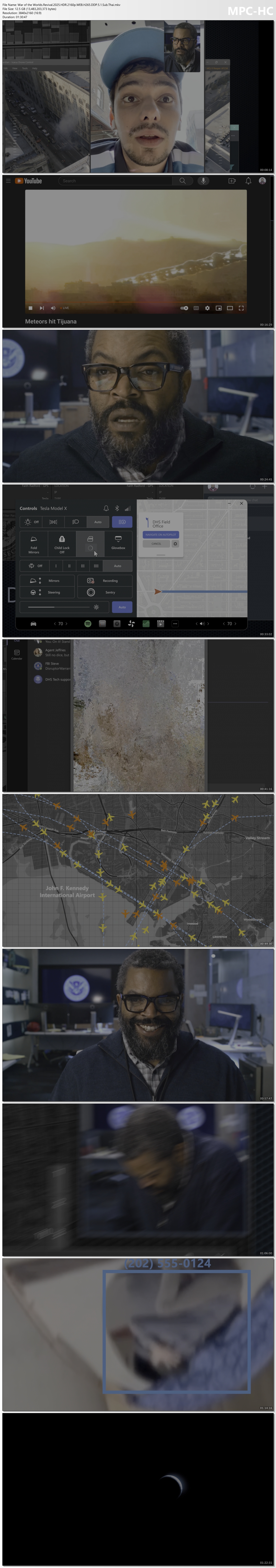Open the fan climate icon in Tesla dock

(x=131, y=623)
